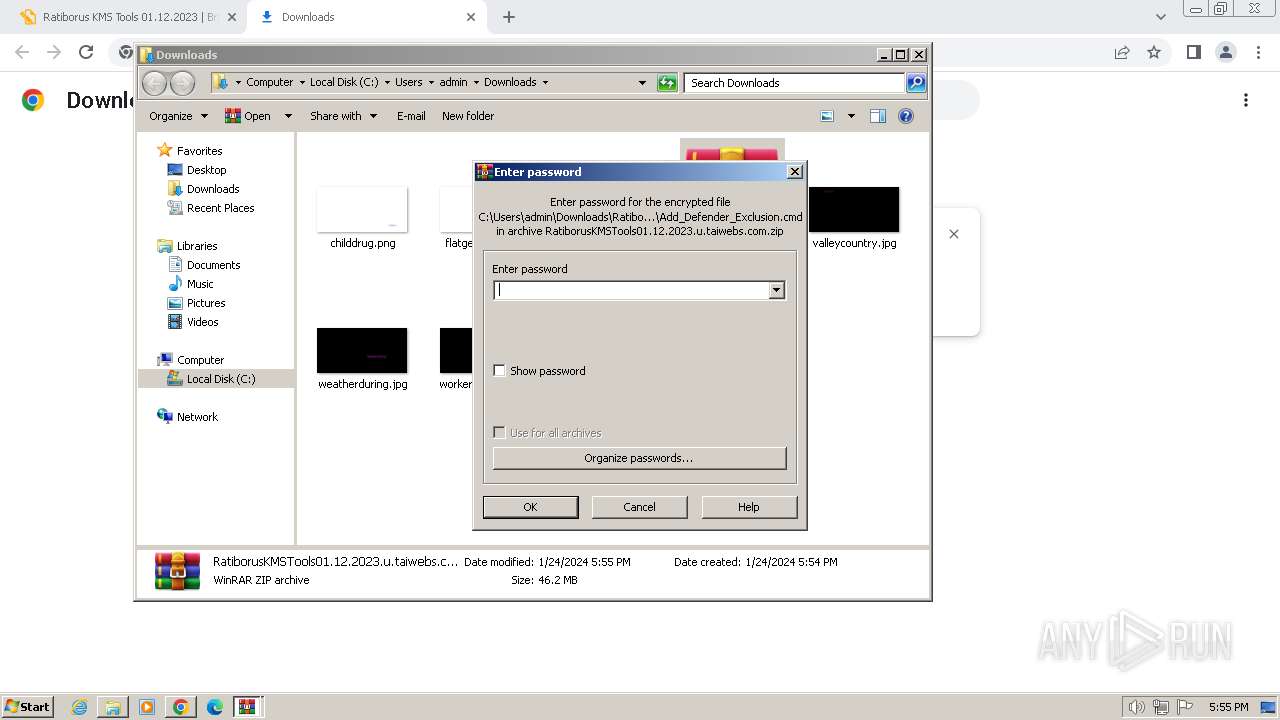Click the Explorer Back navigation button
The image size is (1280, 720).
155,83
